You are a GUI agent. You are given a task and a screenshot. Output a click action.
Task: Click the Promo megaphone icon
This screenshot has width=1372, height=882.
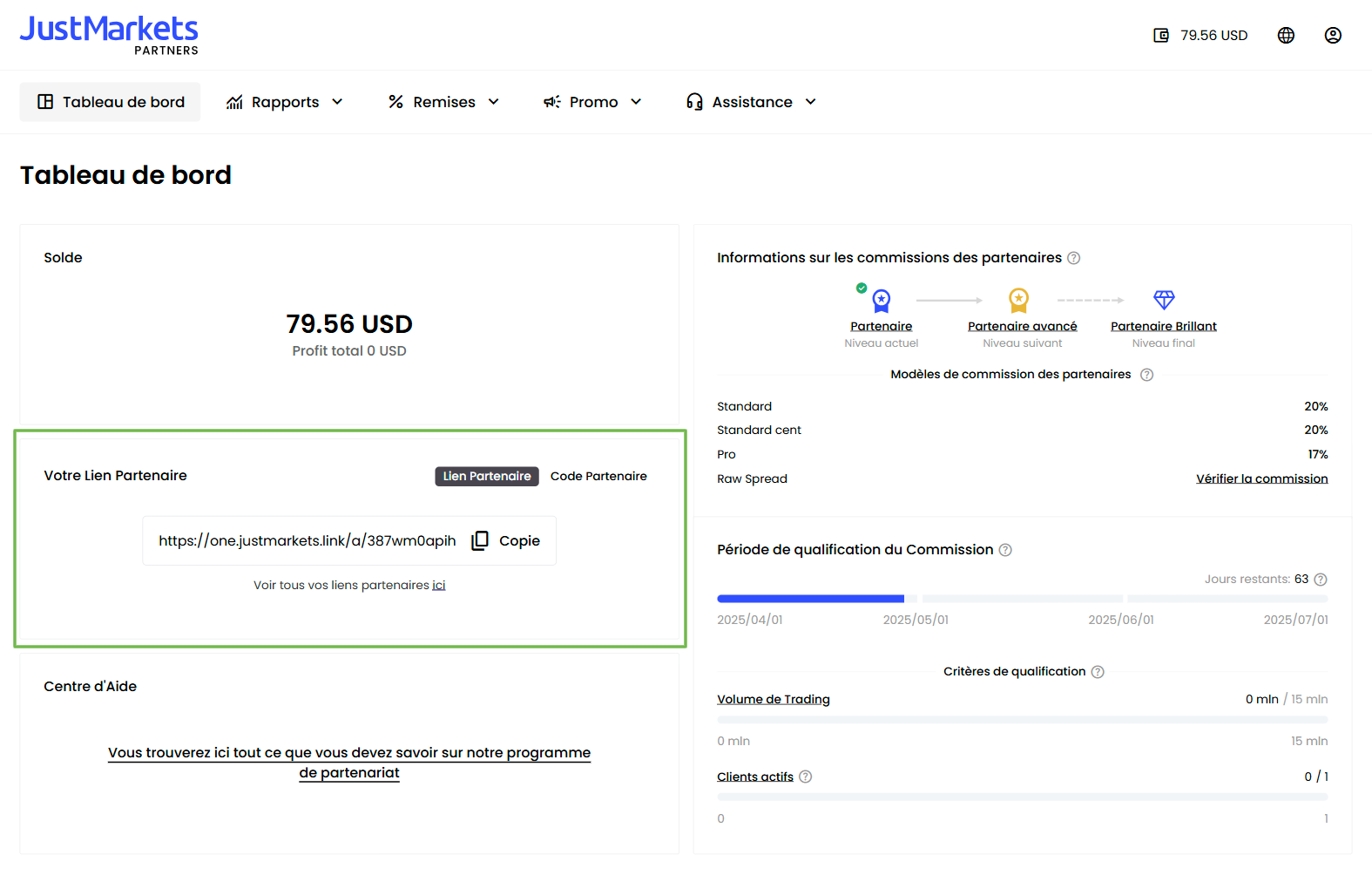[x=552, y=102]
